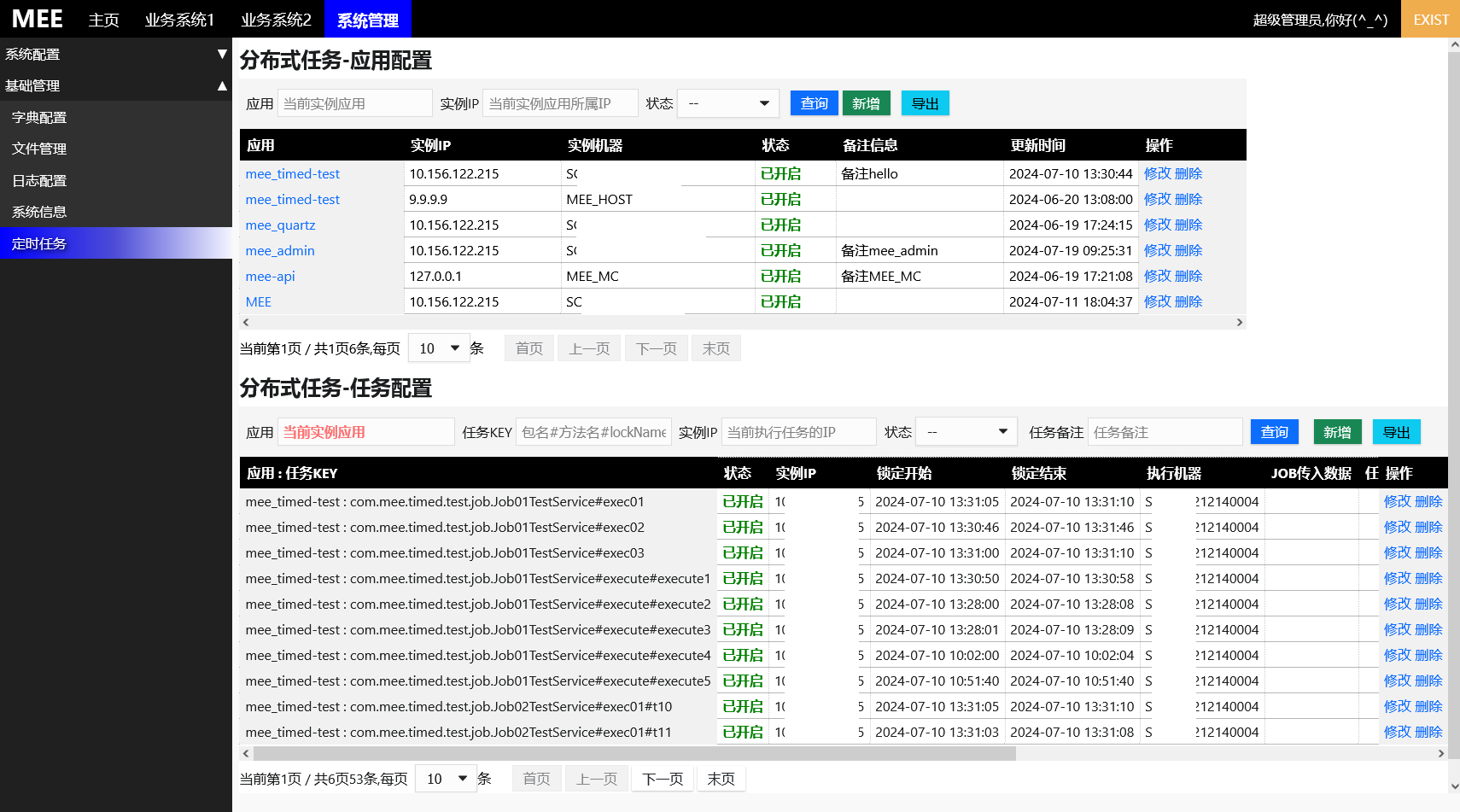This screenshot has width=1460, height=812.
Task: Focus the 当前实例应用所属IP input field
Action: (x=560, y=103)
